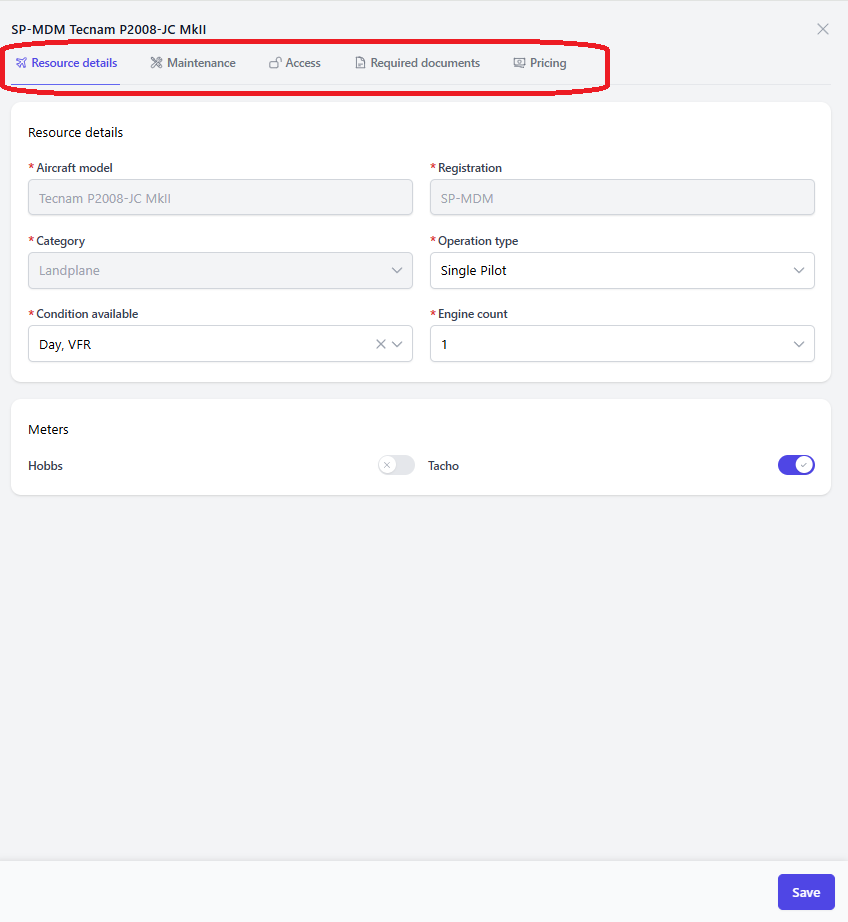The height and width of the screenshot is (922, 848).
Task: Disable the Tacho meter switch
Action: click(796, 465)
